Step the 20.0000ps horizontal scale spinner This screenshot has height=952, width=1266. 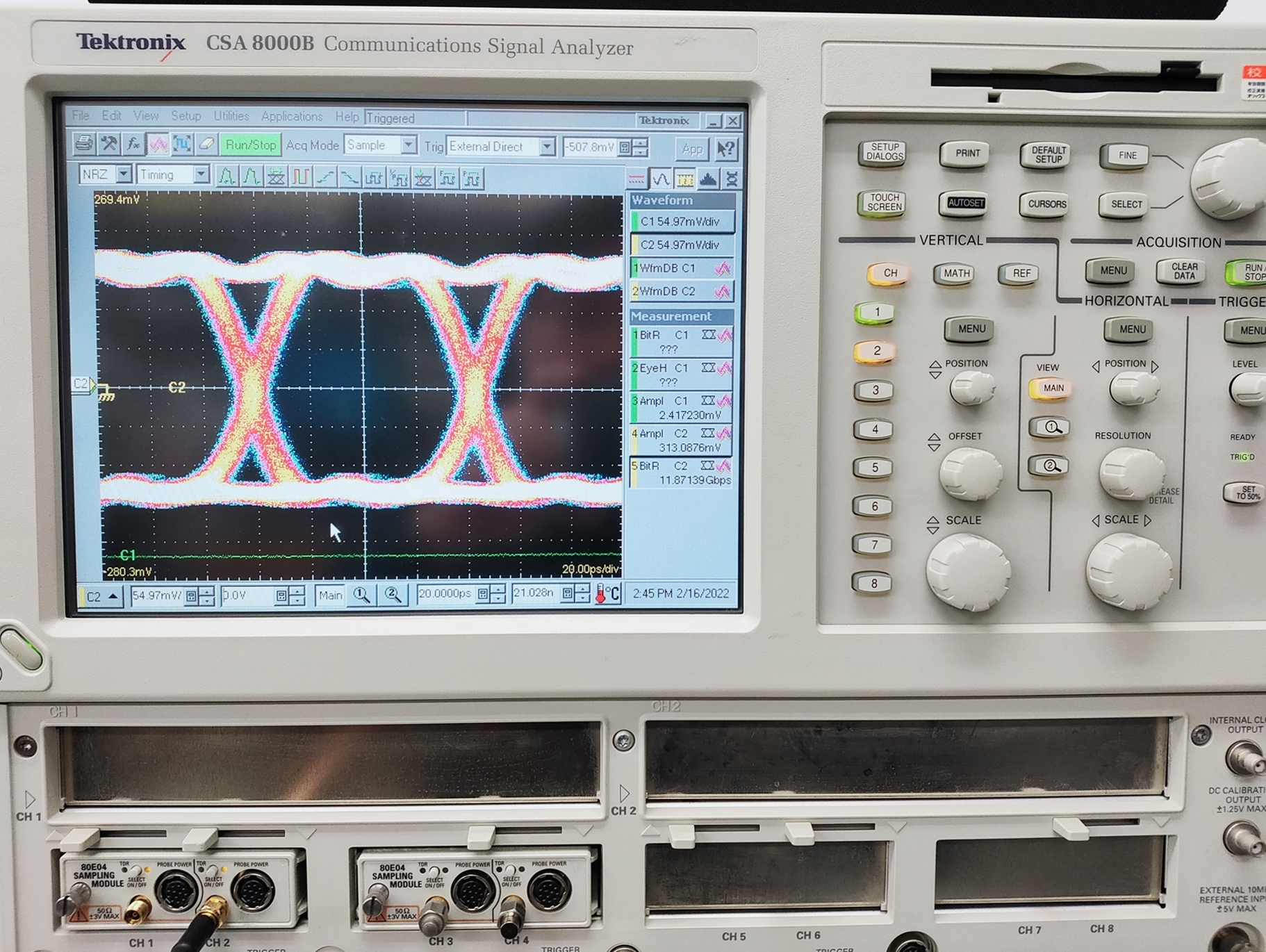pyautogui.click(x=498, y=594)
